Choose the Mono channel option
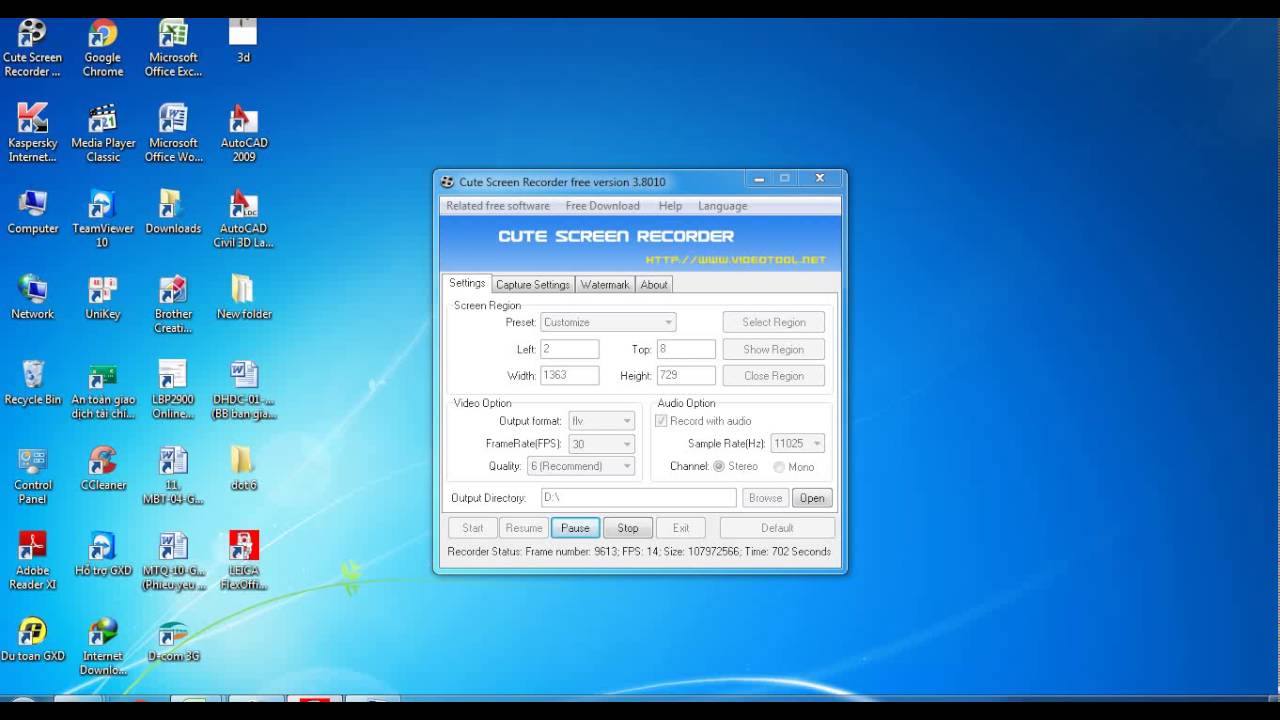The height and width of the screenshot is (720, 1280). 779,467
